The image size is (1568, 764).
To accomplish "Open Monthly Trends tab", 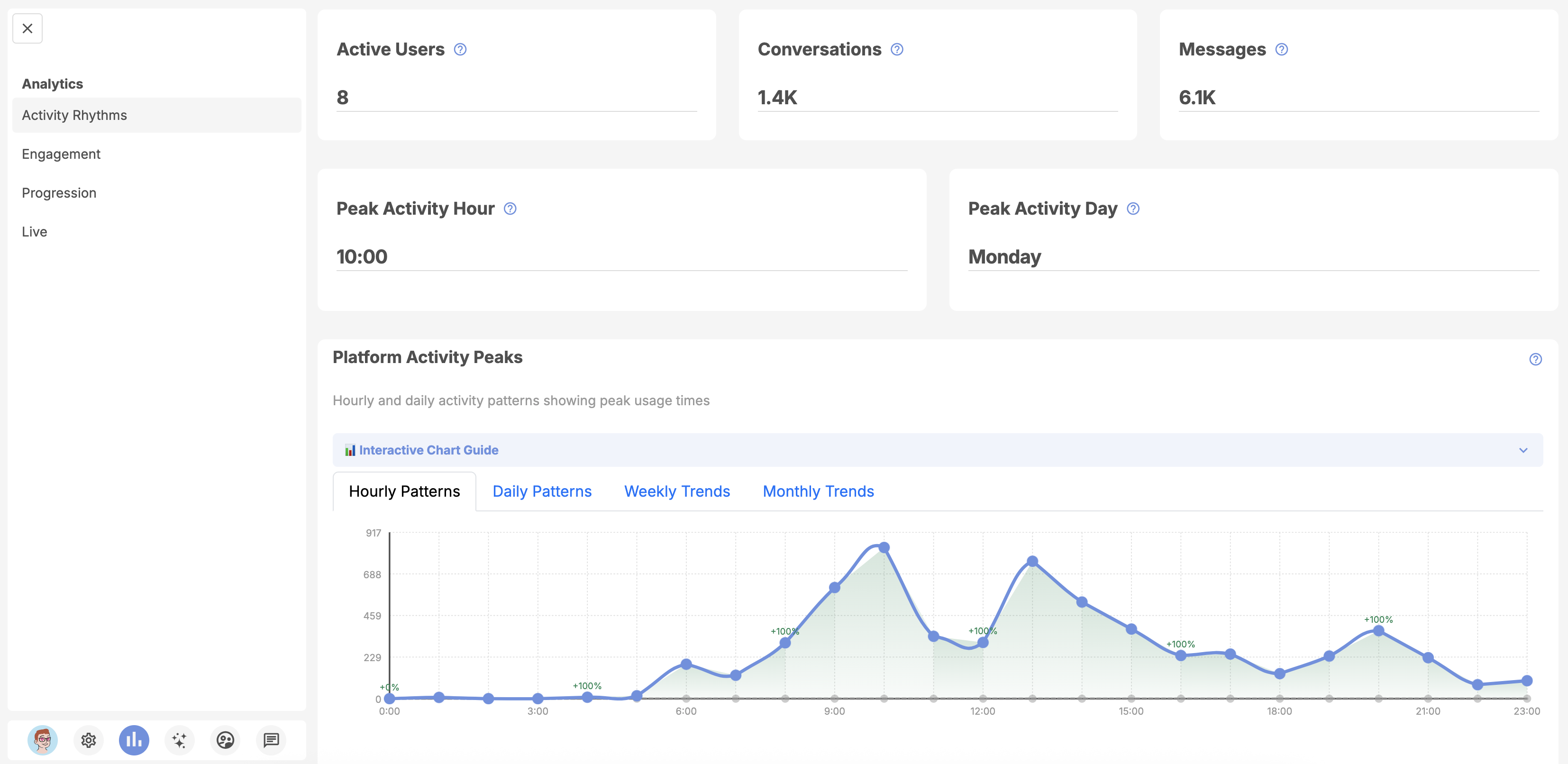I will pyautogui.click(x=818, y=491).
